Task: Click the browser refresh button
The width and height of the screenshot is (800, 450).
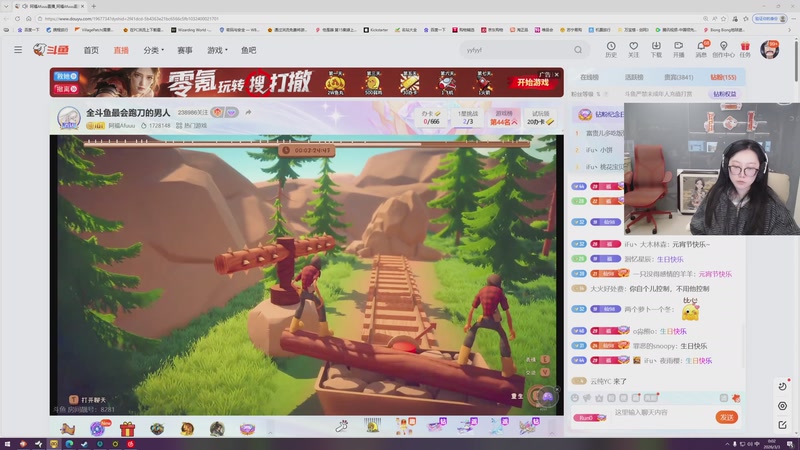Action: click(x=17, y=18)
